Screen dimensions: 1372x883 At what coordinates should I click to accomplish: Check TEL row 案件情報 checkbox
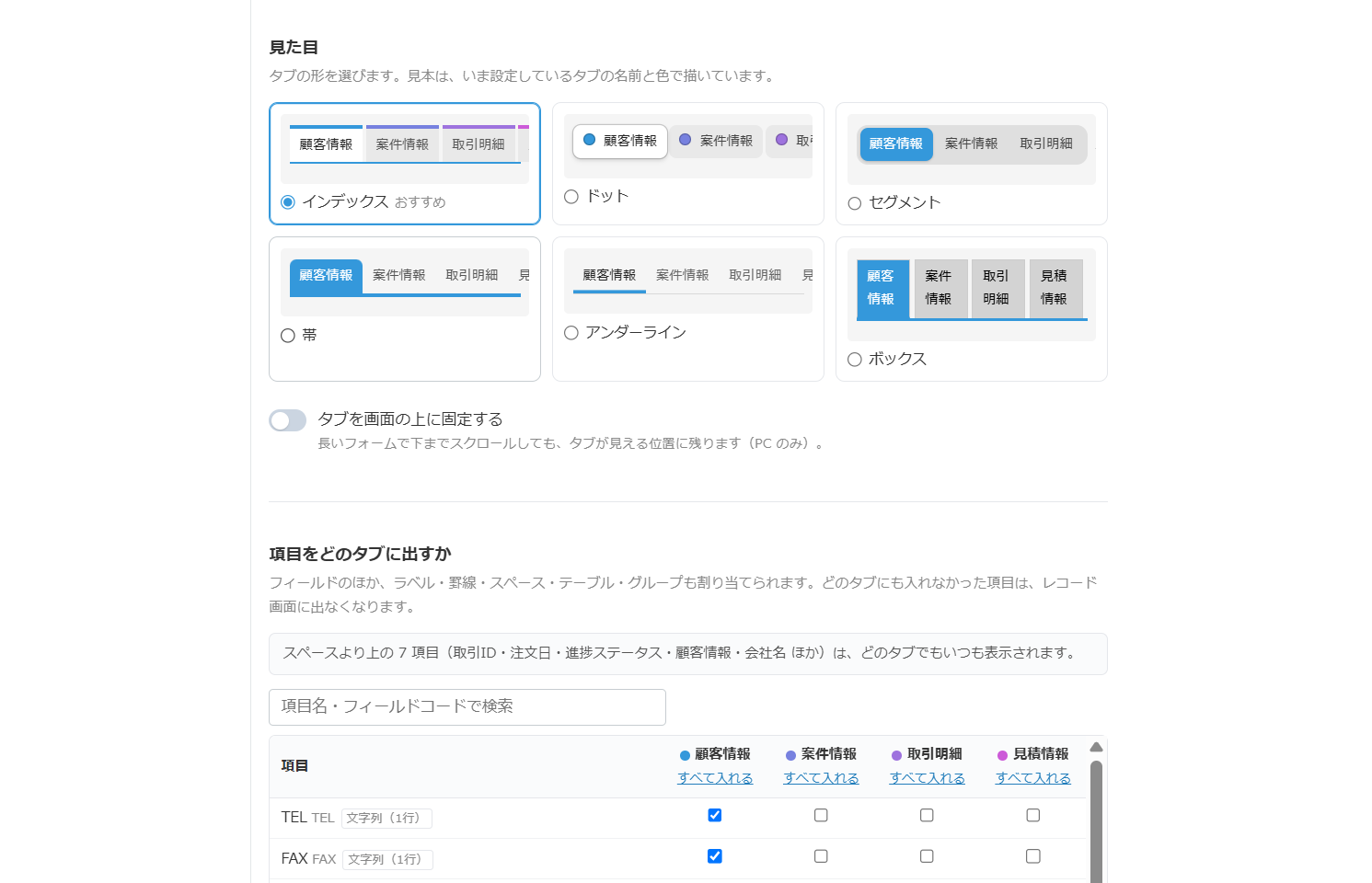[x=821, y=815]
